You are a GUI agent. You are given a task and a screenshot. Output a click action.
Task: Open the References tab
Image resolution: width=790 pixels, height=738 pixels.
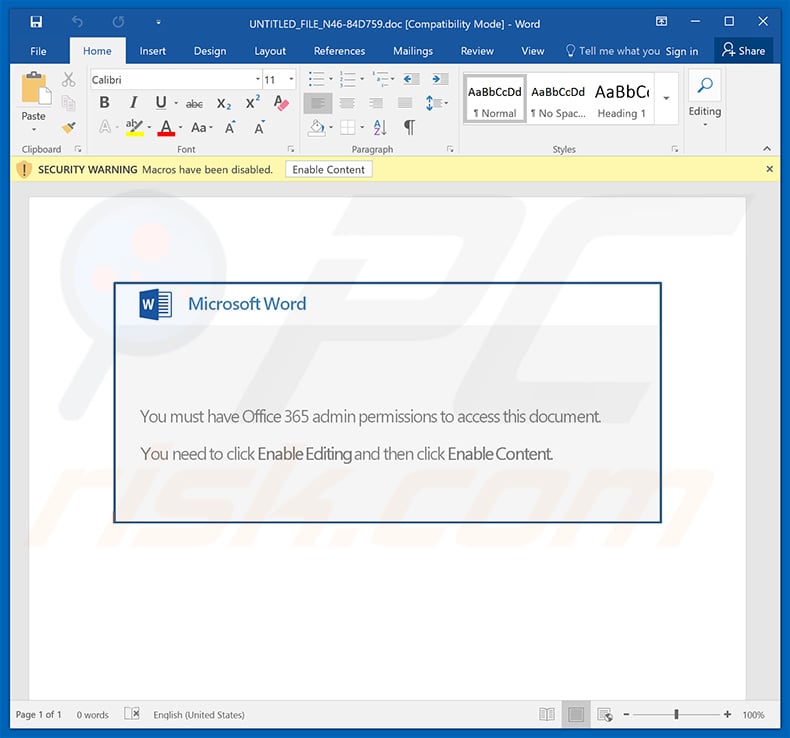point(339,51)
